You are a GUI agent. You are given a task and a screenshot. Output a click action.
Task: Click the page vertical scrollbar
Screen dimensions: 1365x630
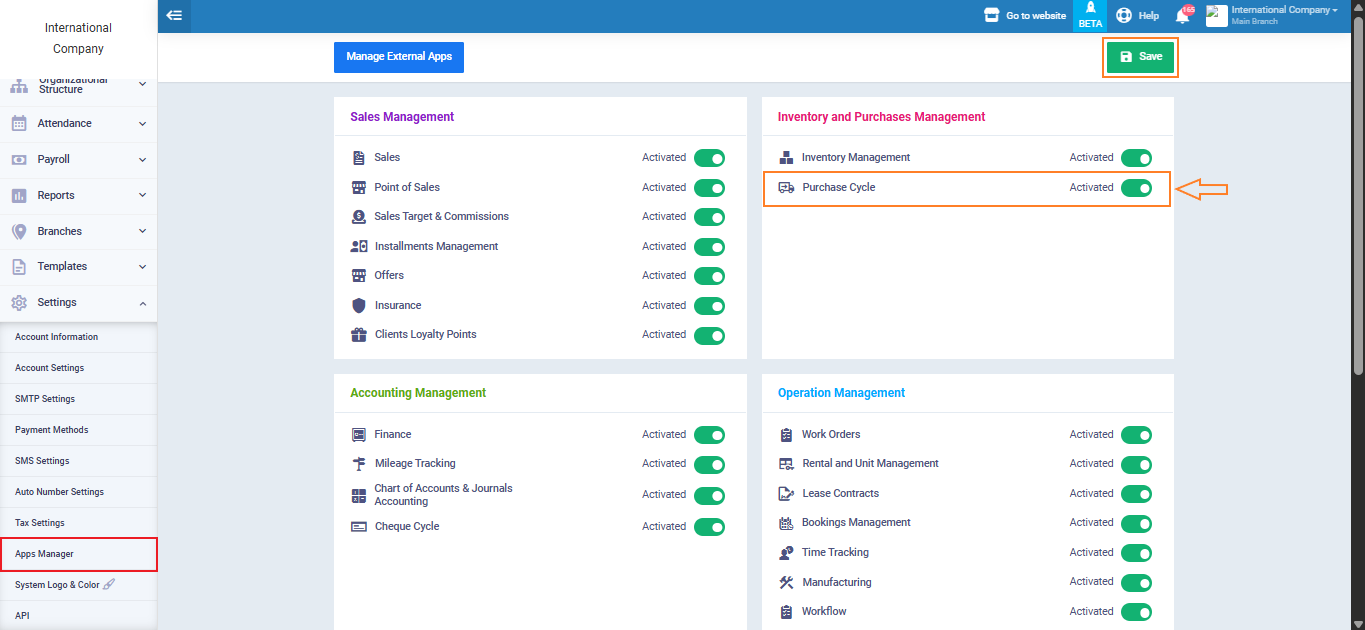tap(1357, 200)
